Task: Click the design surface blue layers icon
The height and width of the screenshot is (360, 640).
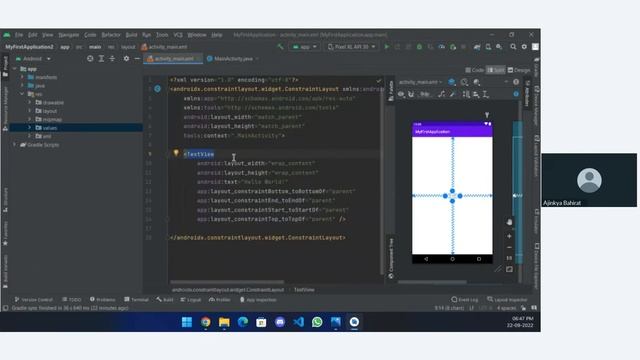Action: (x=452, y=82)
